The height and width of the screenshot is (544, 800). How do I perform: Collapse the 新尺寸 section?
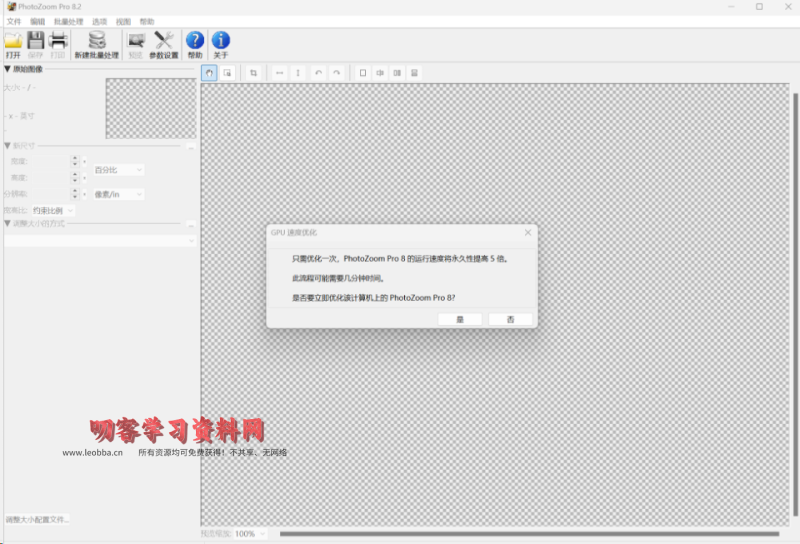[7, 145]
